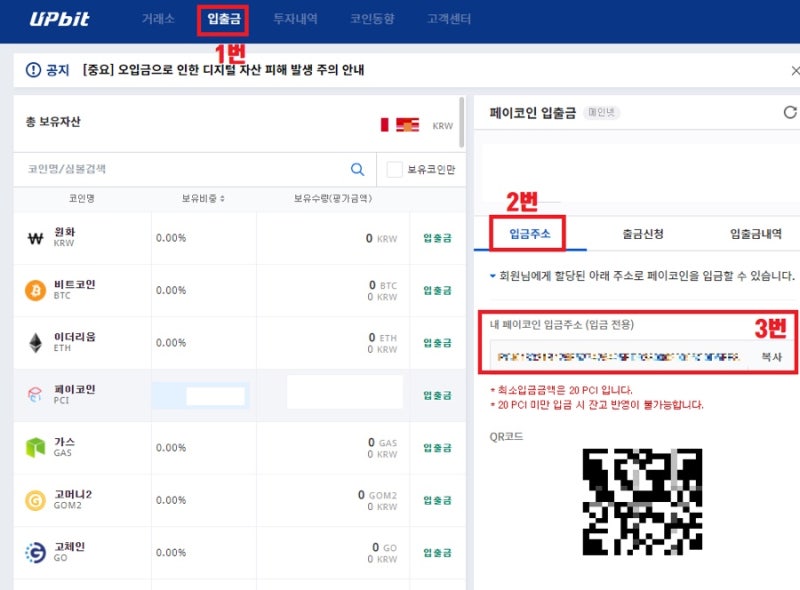
Task: Sort by 보유비중 column
Action: (x=203, y=199)
